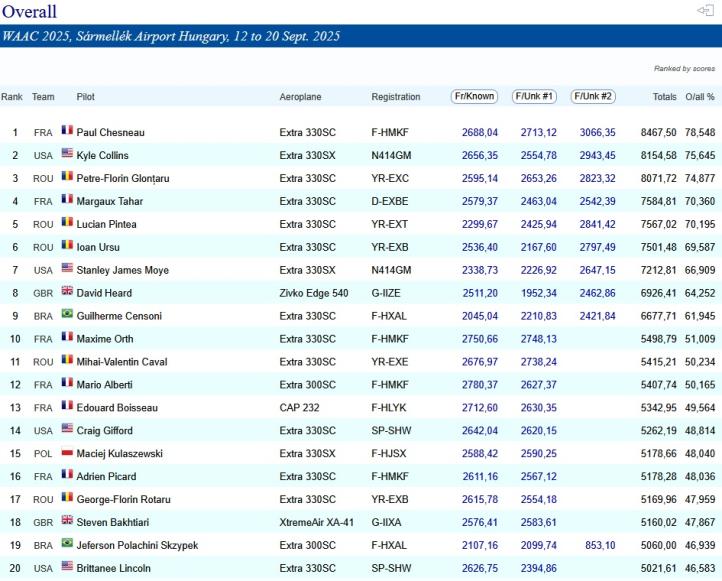Viewport: 722px width, 581px height.
Task: Click the British flag beside David Heard
Action: (x=67, y=292)
